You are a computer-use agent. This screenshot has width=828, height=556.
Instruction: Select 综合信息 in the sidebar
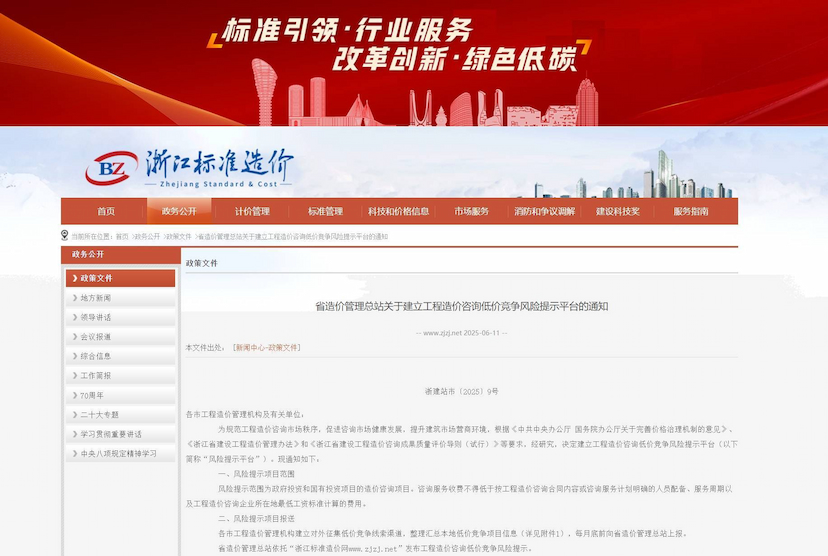pos(120,356)
